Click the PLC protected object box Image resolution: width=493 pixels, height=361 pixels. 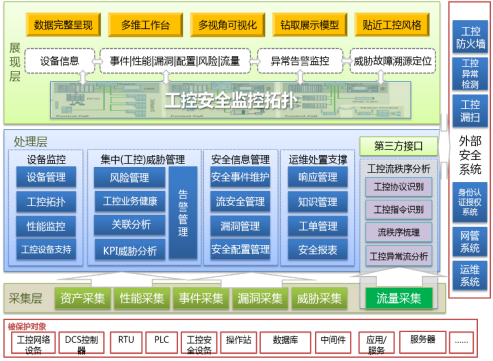point(161,342)
